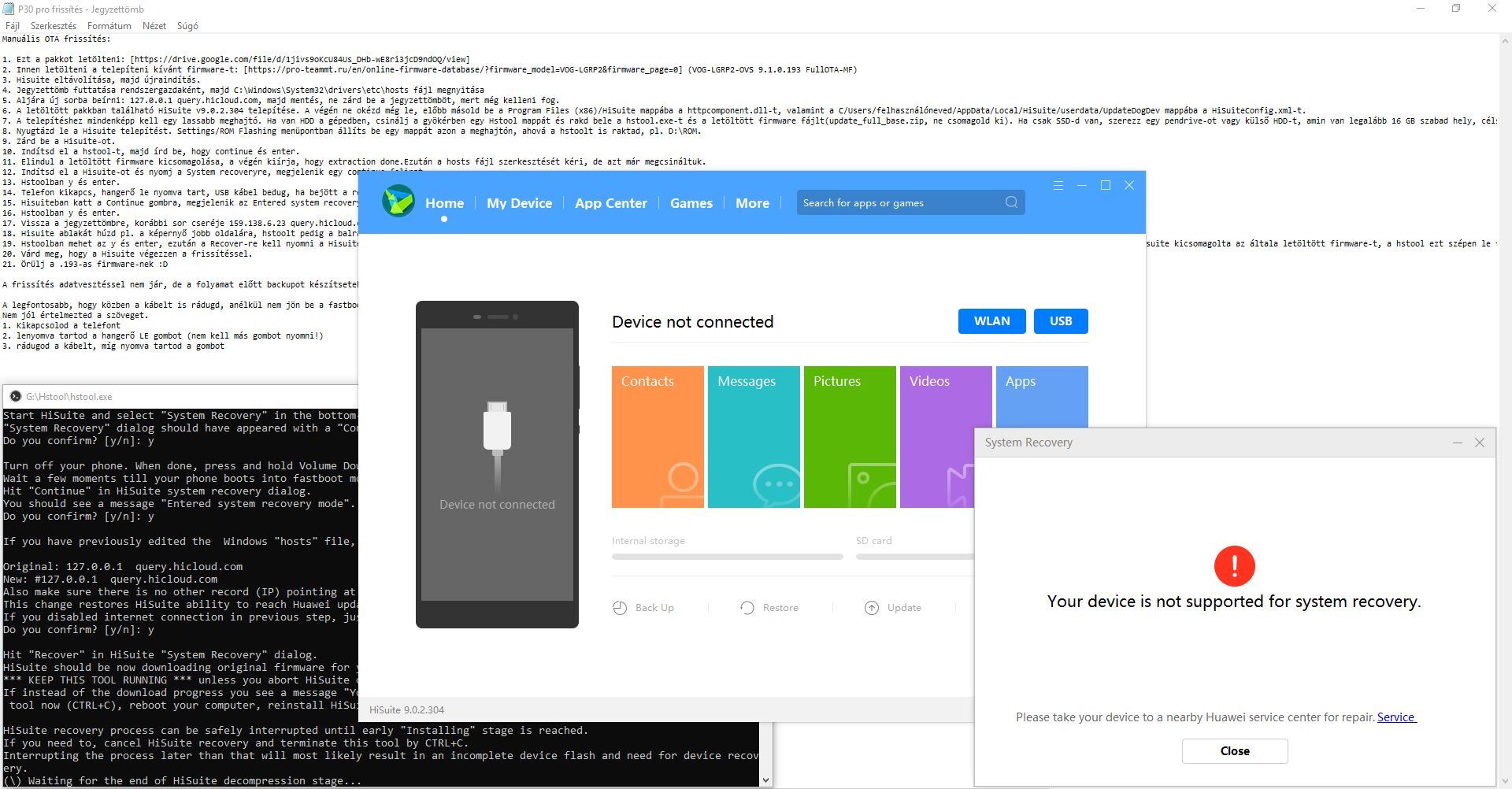Open the My Device tab
Image resolution: width=1512 pixels, height=789 pixels.
(x=519, y=203)
